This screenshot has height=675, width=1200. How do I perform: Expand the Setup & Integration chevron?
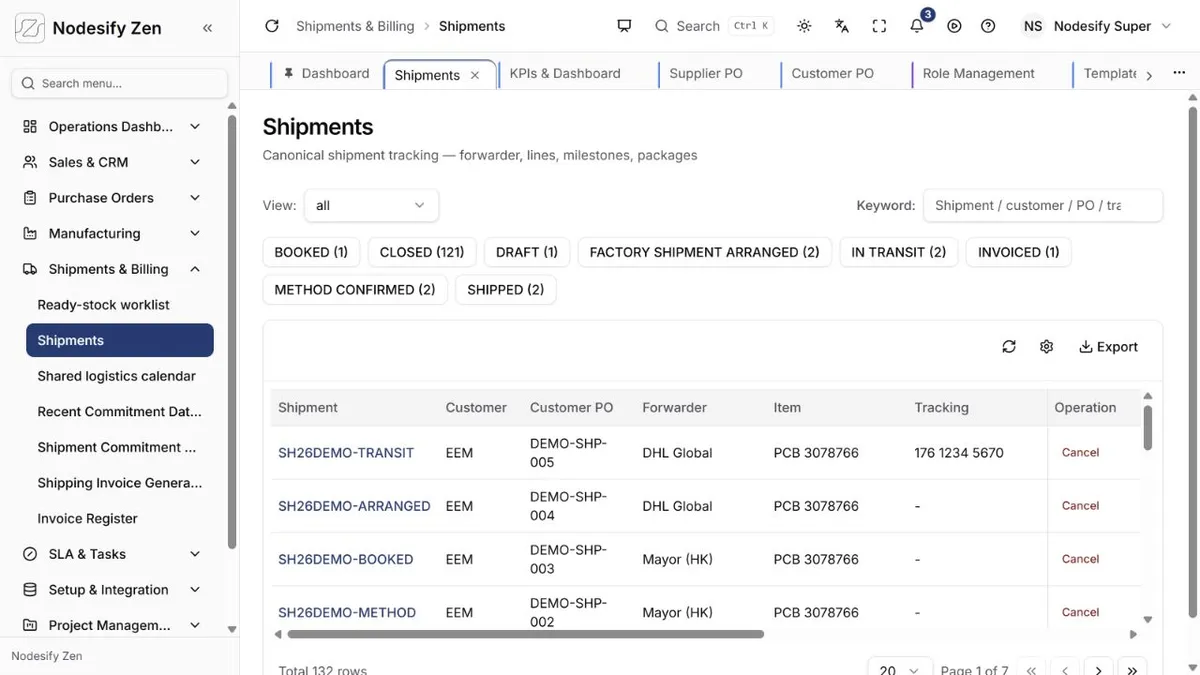point(195,590)
